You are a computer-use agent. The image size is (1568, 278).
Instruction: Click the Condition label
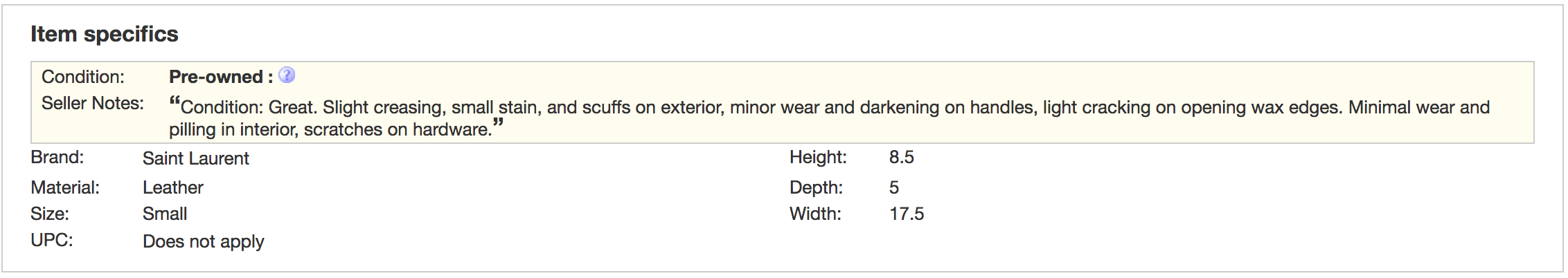click(83, 77)
